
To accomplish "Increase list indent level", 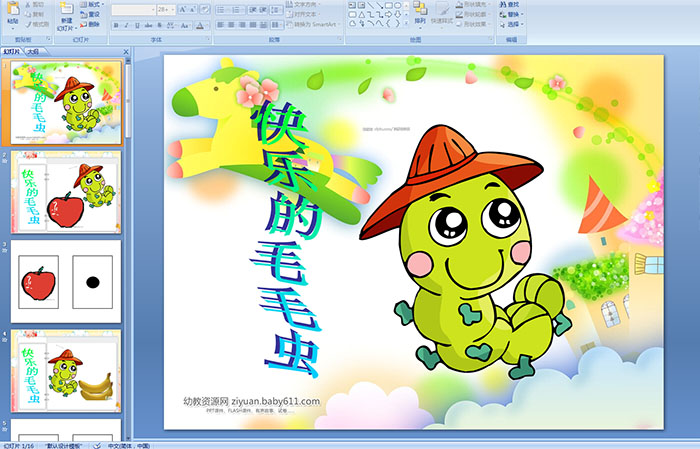I will (x=263, y=10).
